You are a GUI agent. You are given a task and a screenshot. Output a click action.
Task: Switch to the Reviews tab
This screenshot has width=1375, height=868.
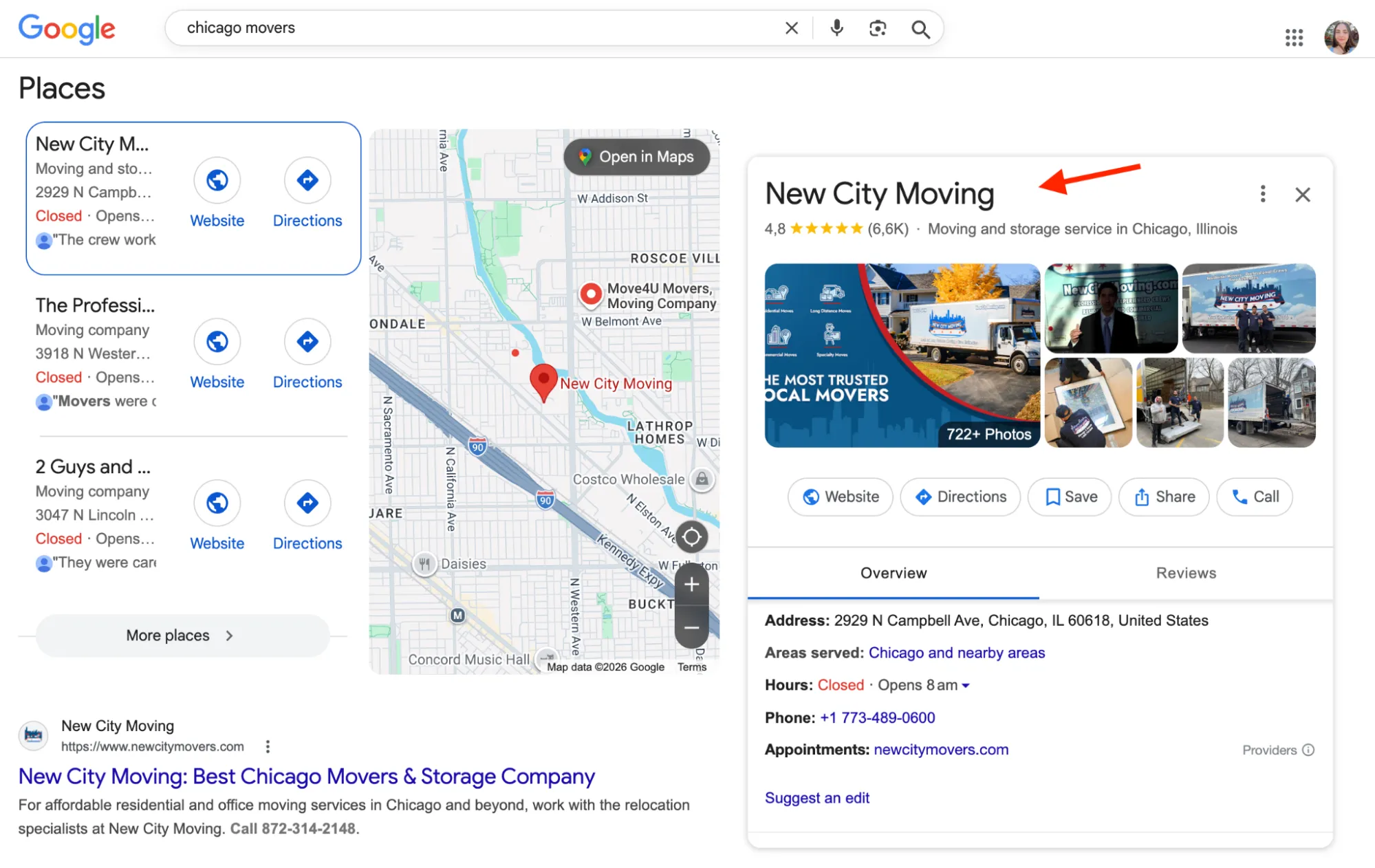tap(1186, 573)
